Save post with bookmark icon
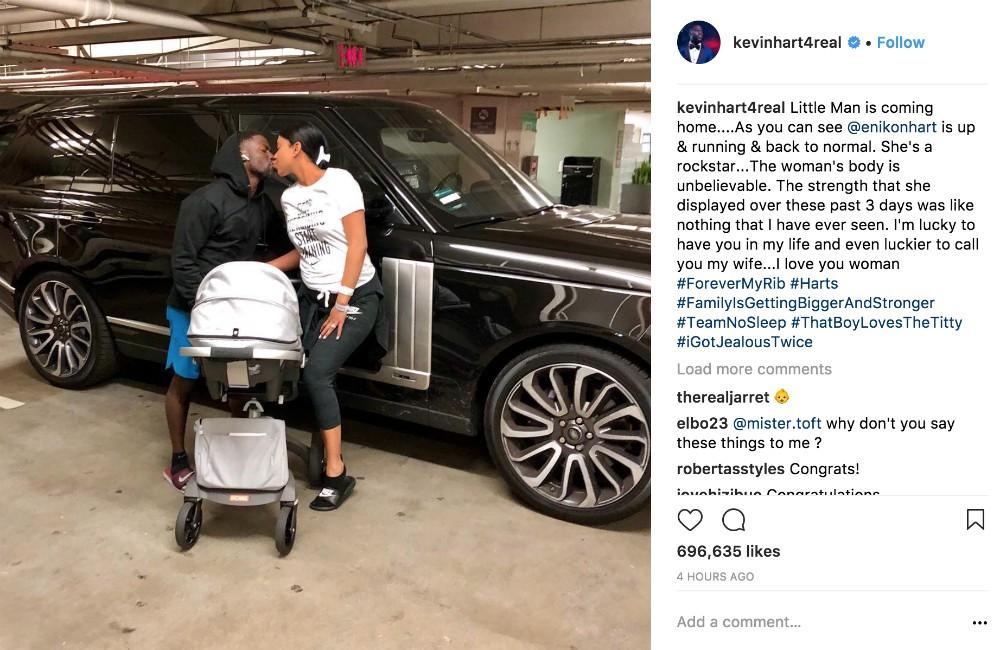Screen dimensions: 1000x650 click(975, 519)
